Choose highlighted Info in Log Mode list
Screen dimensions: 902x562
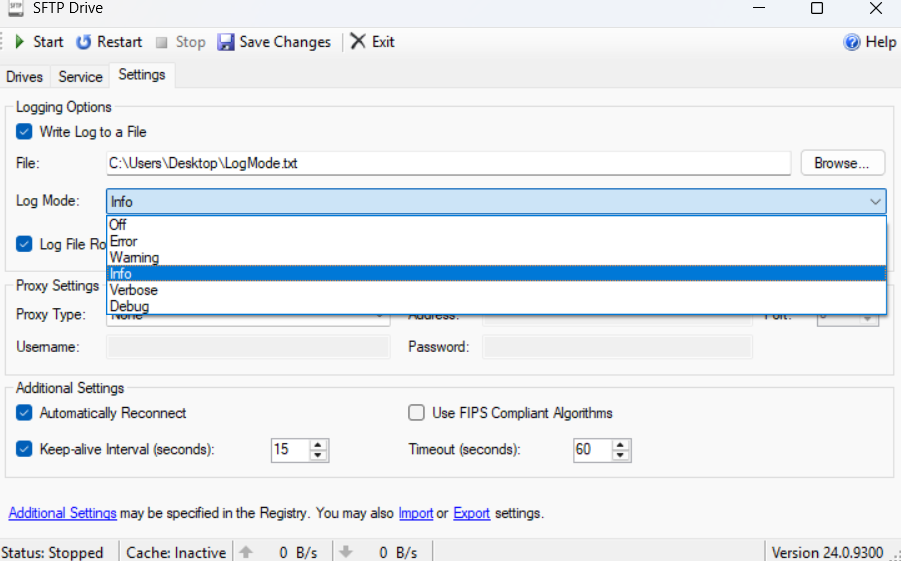[x=496, y=273]
